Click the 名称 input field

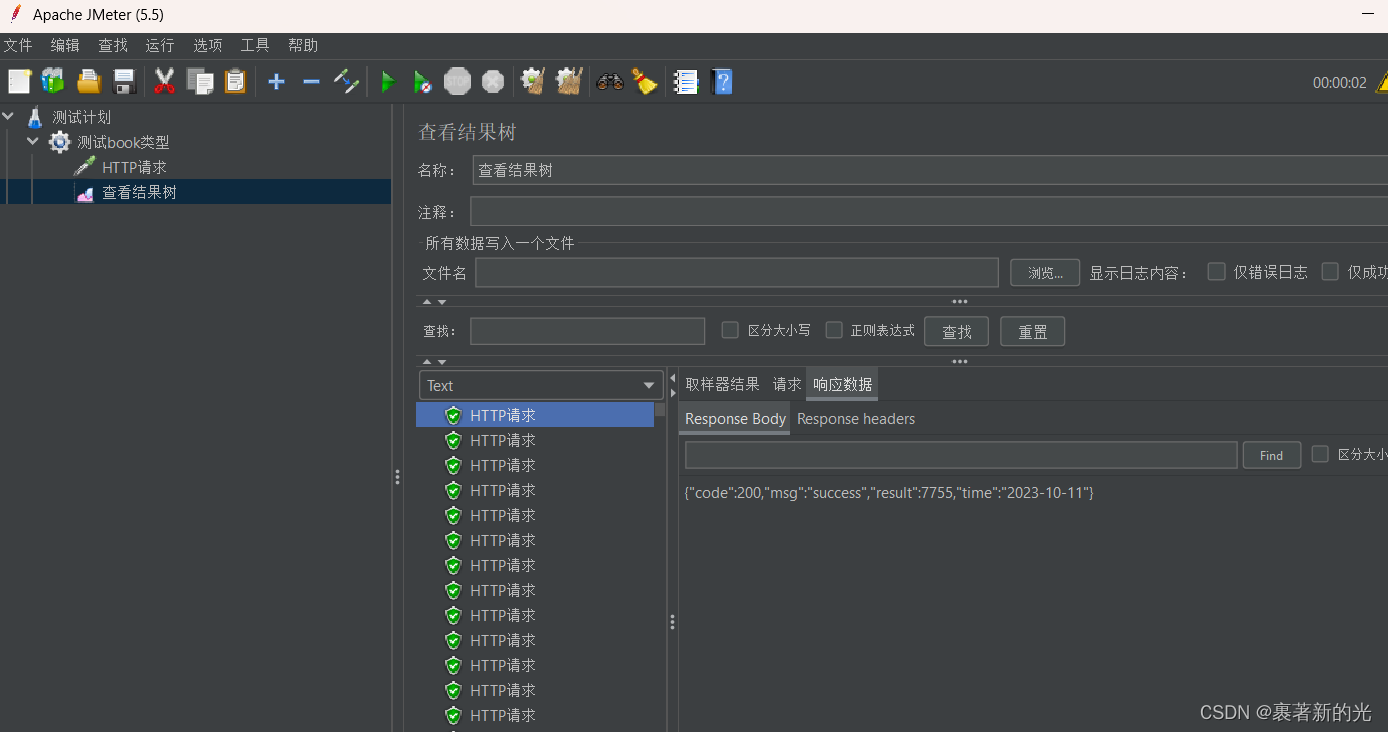tap(930, 170)
